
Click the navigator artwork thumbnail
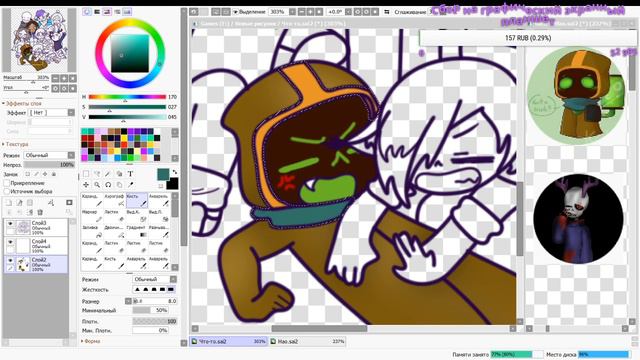(39, 40)
